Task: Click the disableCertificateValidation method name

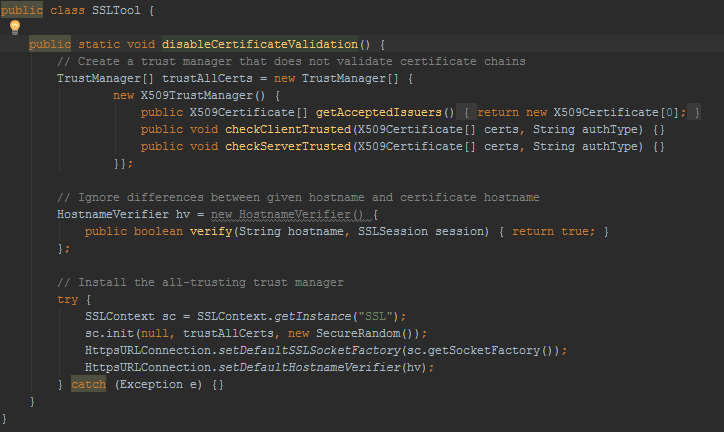Action: click(x=260, y=44)
